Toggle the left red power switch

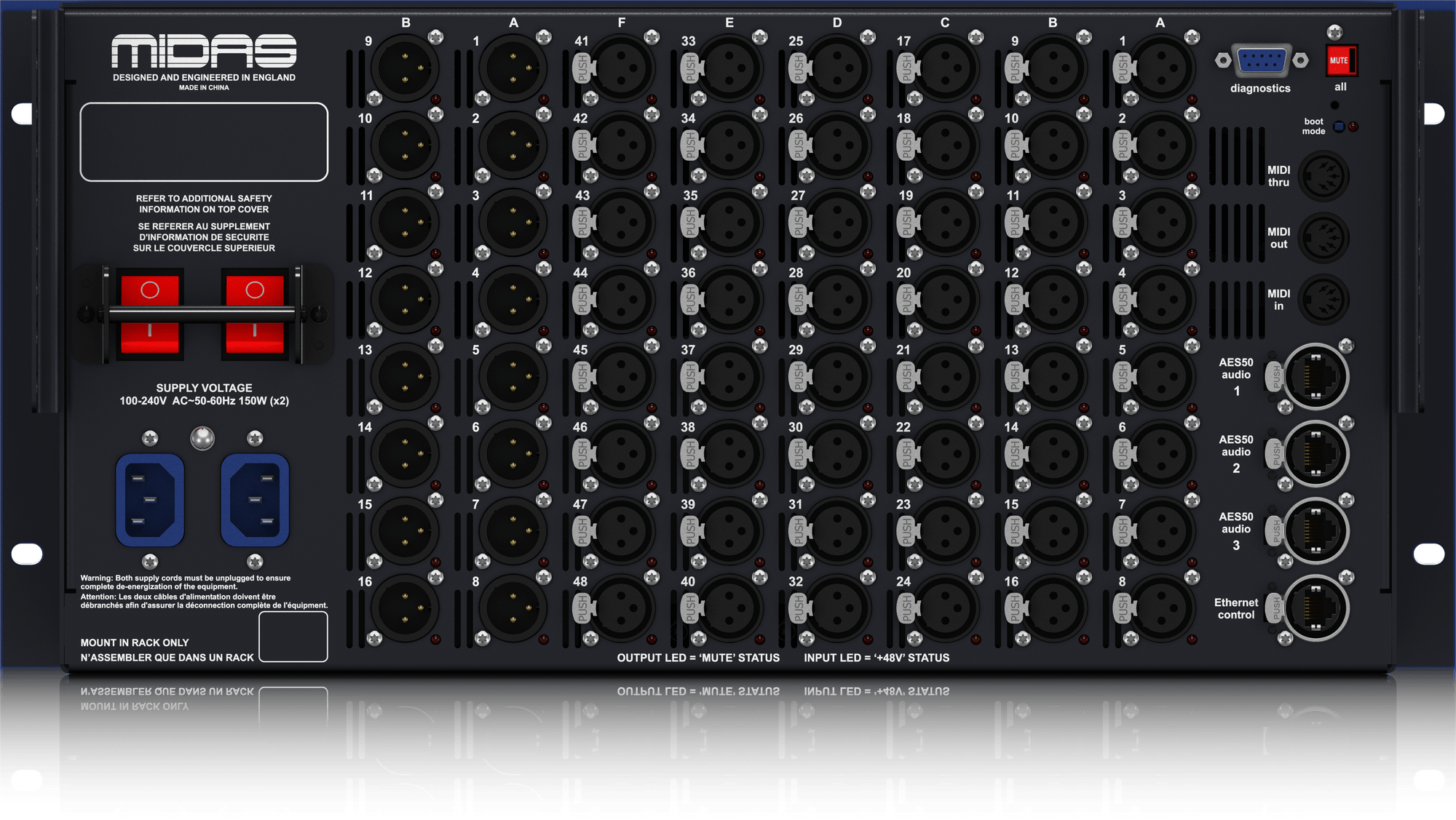[150, 314]
